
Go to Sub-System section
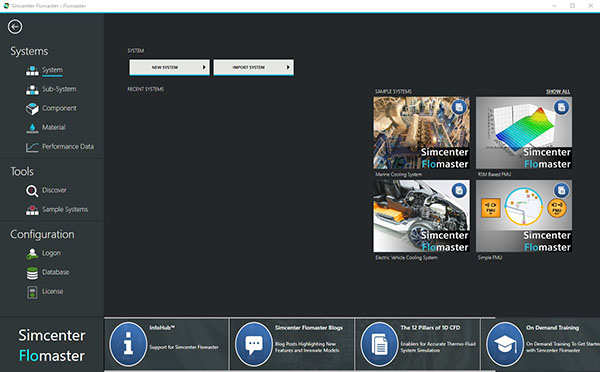59,89
